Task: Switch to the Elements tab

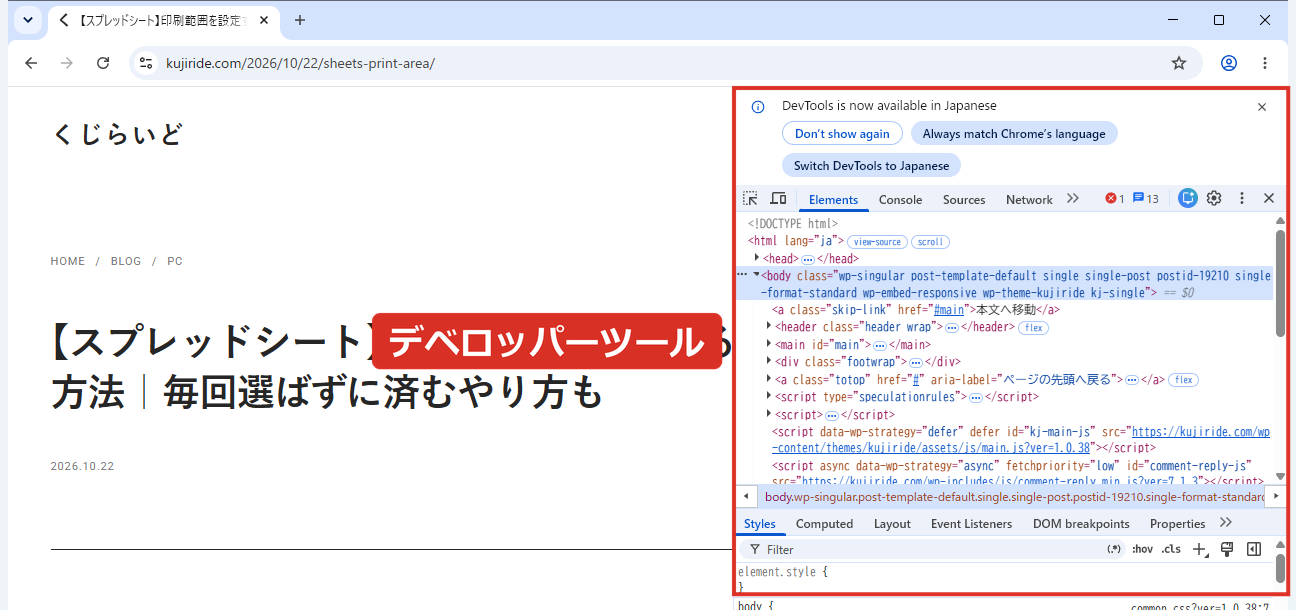Action: pos(833,199)
